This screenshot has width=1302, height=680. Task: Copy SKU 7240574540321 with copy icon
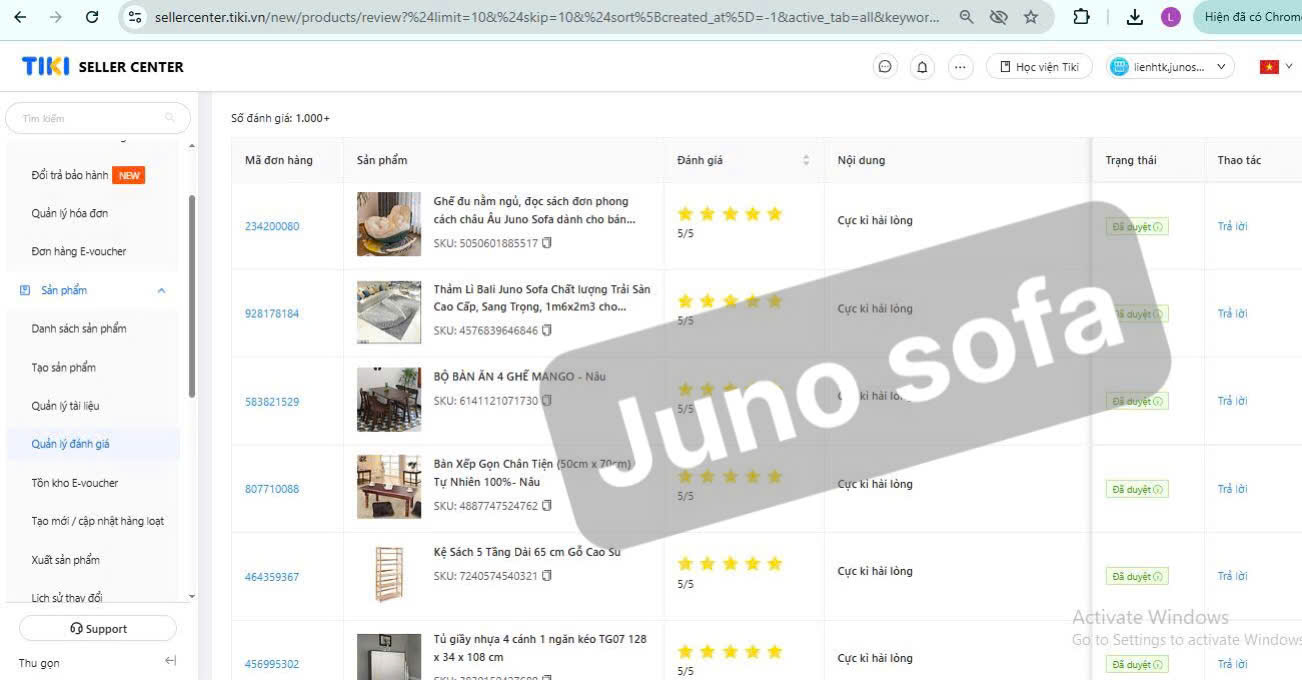click(x=547, y=575)
